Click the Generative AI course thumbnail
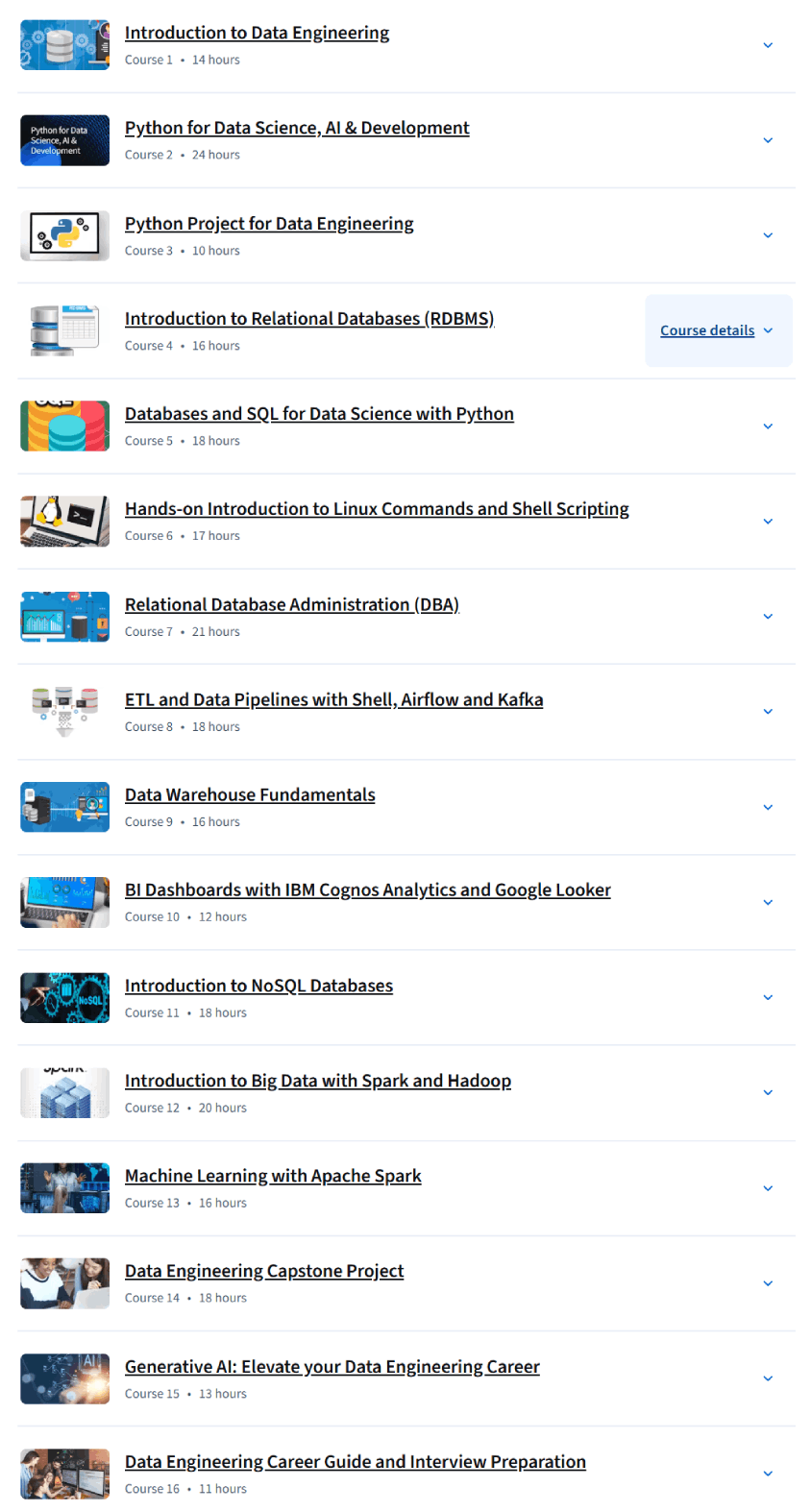The image size is (811, 1512). tap(64, 1378)
